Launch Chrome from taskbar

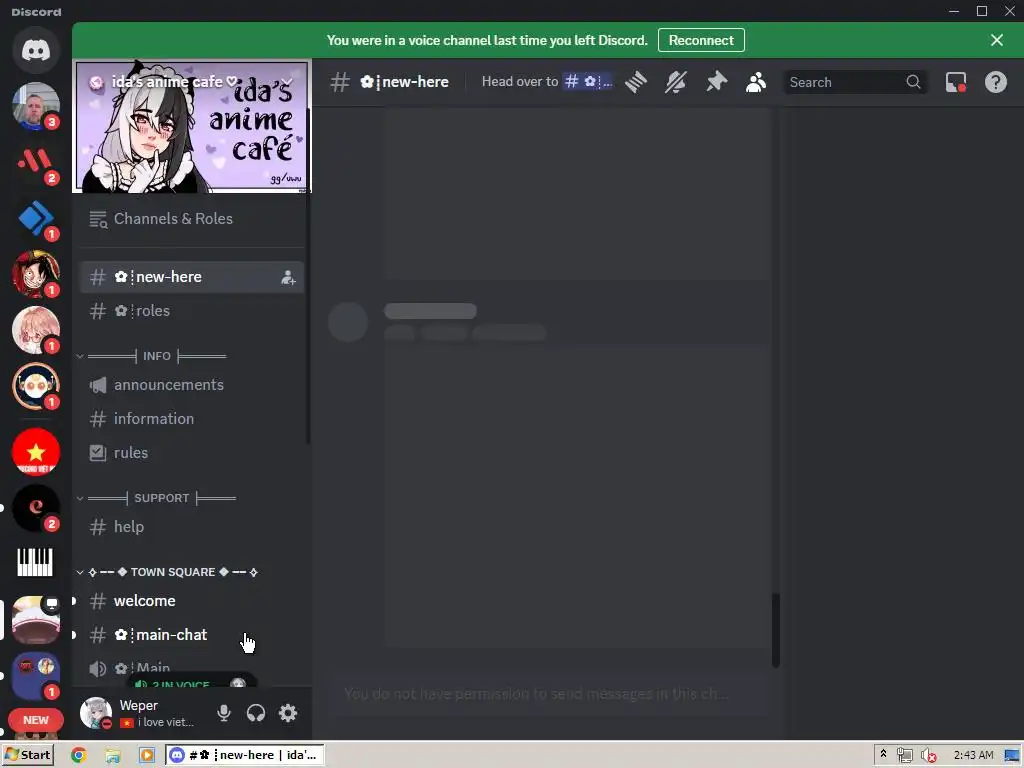point(78,756)
